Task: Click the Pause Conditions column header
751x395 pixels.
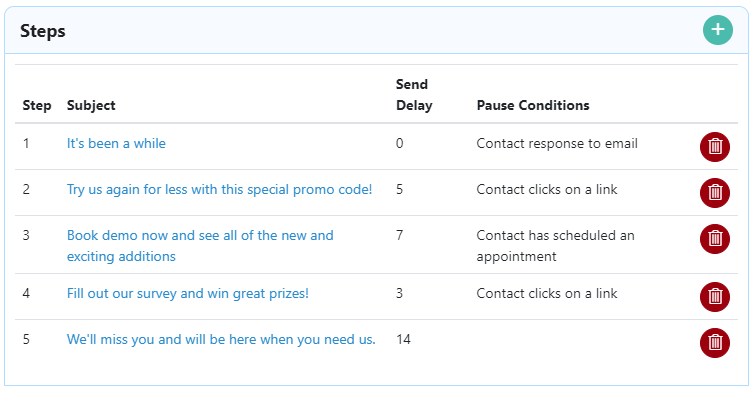Action: pyautogui.click(x=533, y=105)
